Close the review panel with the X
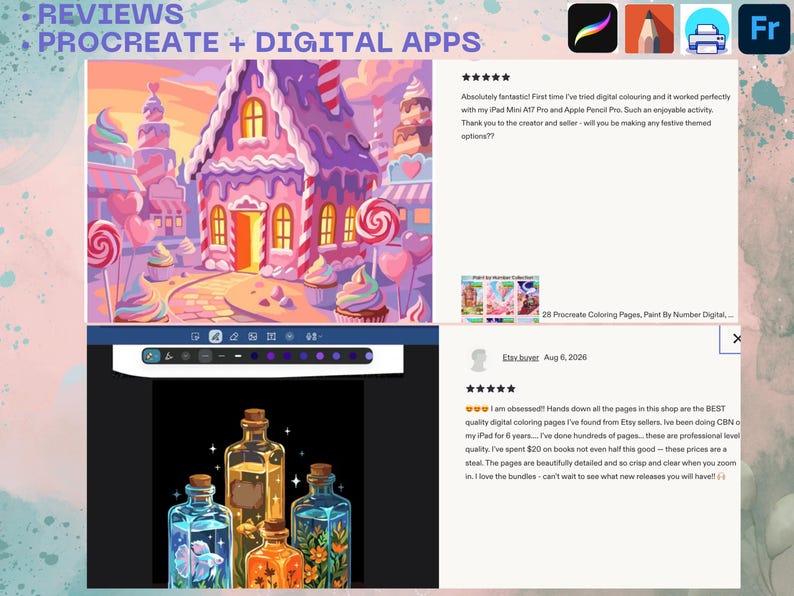794x596 pixels. pyautogui.click(x=737, y=338)
